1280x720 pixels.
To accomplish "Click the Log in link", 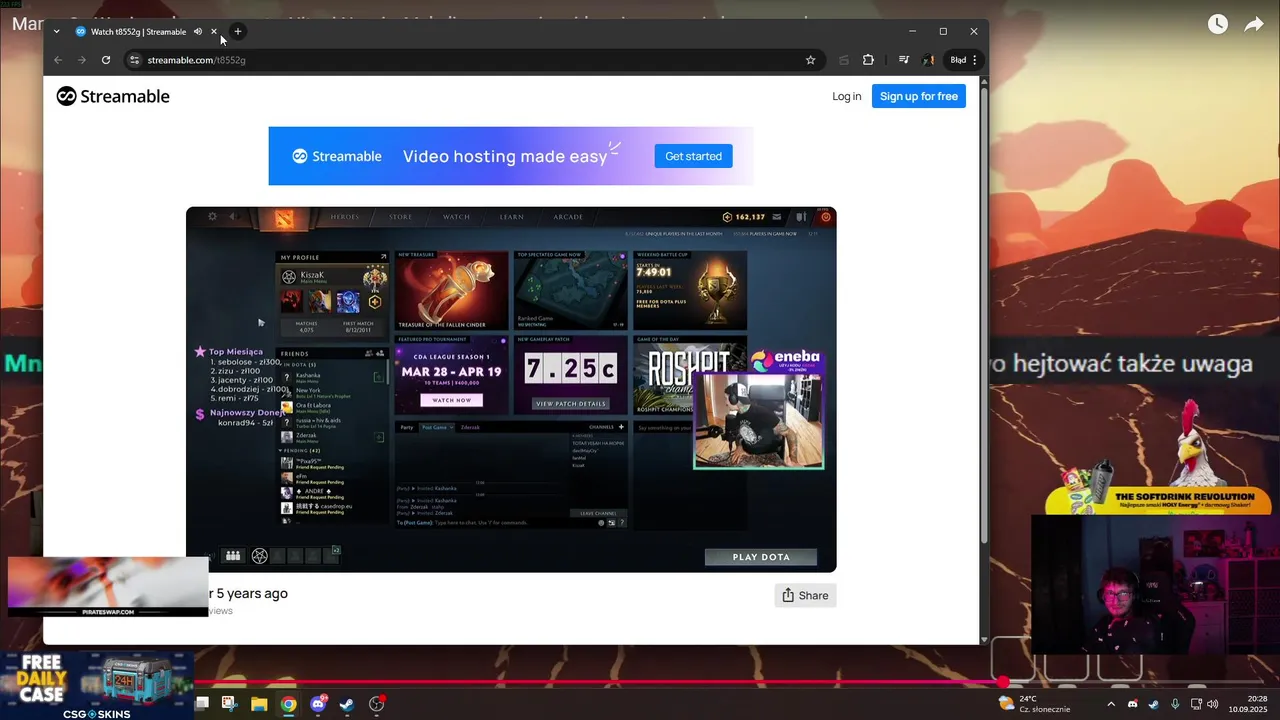I will pos(846,96).
